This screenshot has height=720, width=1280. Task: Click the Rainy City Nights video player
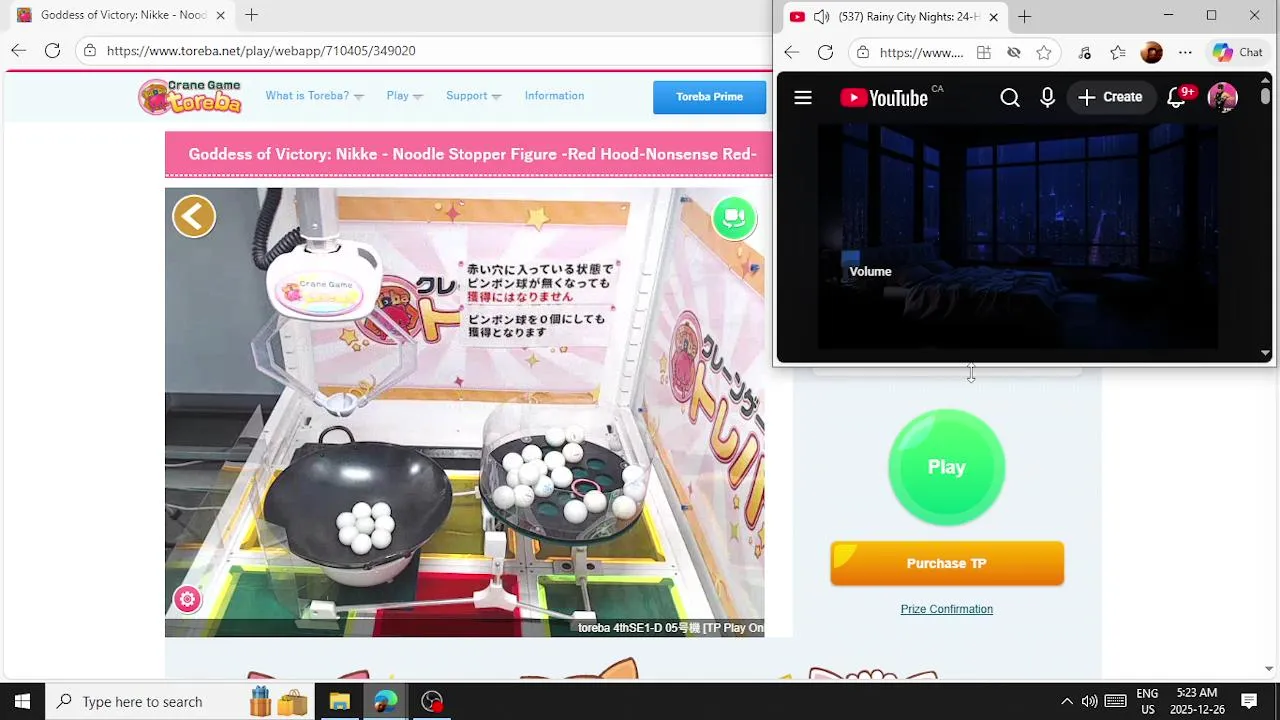tap(1018, 236)
